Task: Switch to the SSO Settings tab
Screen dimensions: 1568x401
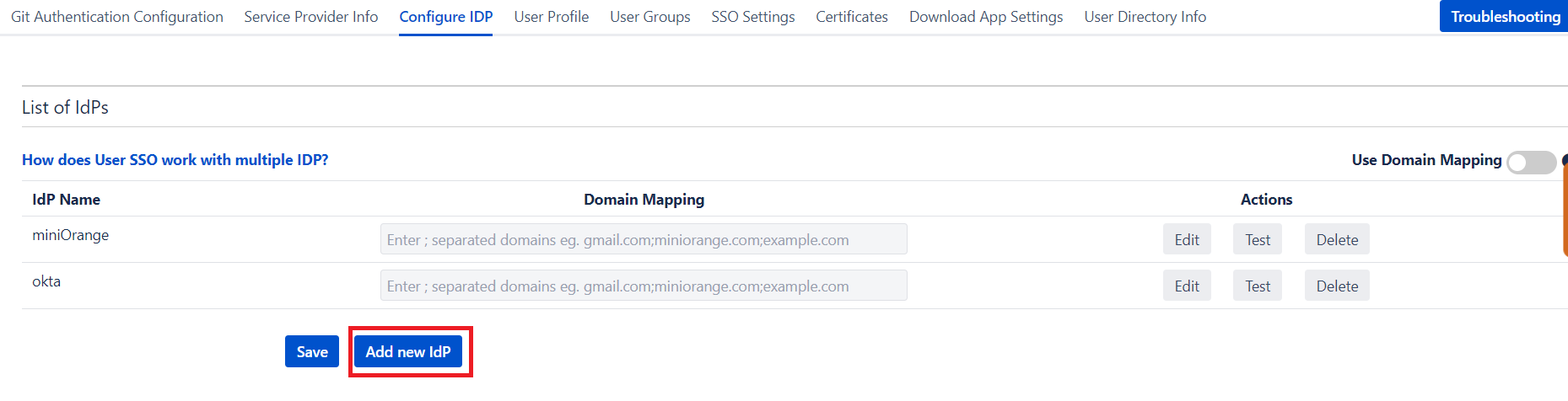Action: coord(753,17)
